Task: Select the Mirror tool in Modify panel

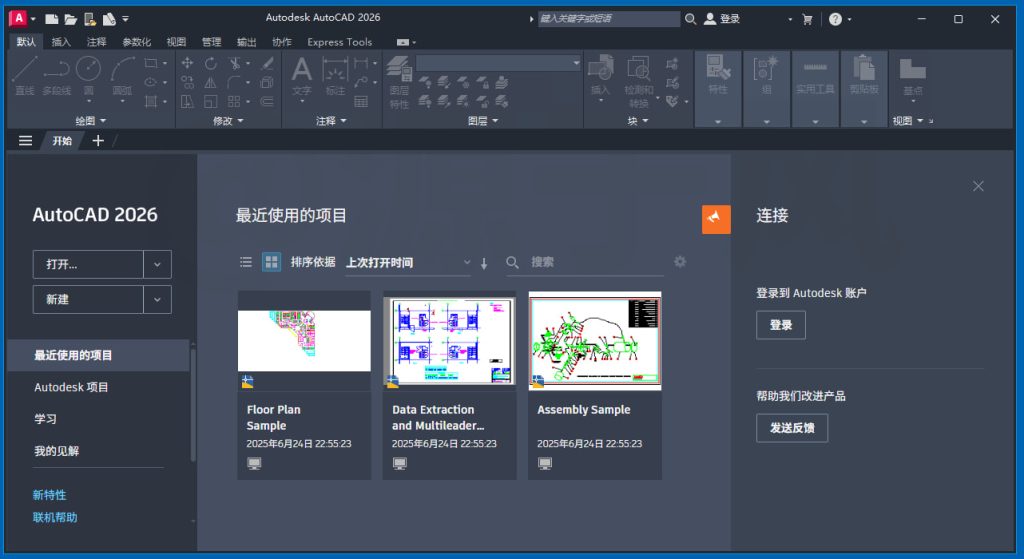Action: tap(210, 82)
